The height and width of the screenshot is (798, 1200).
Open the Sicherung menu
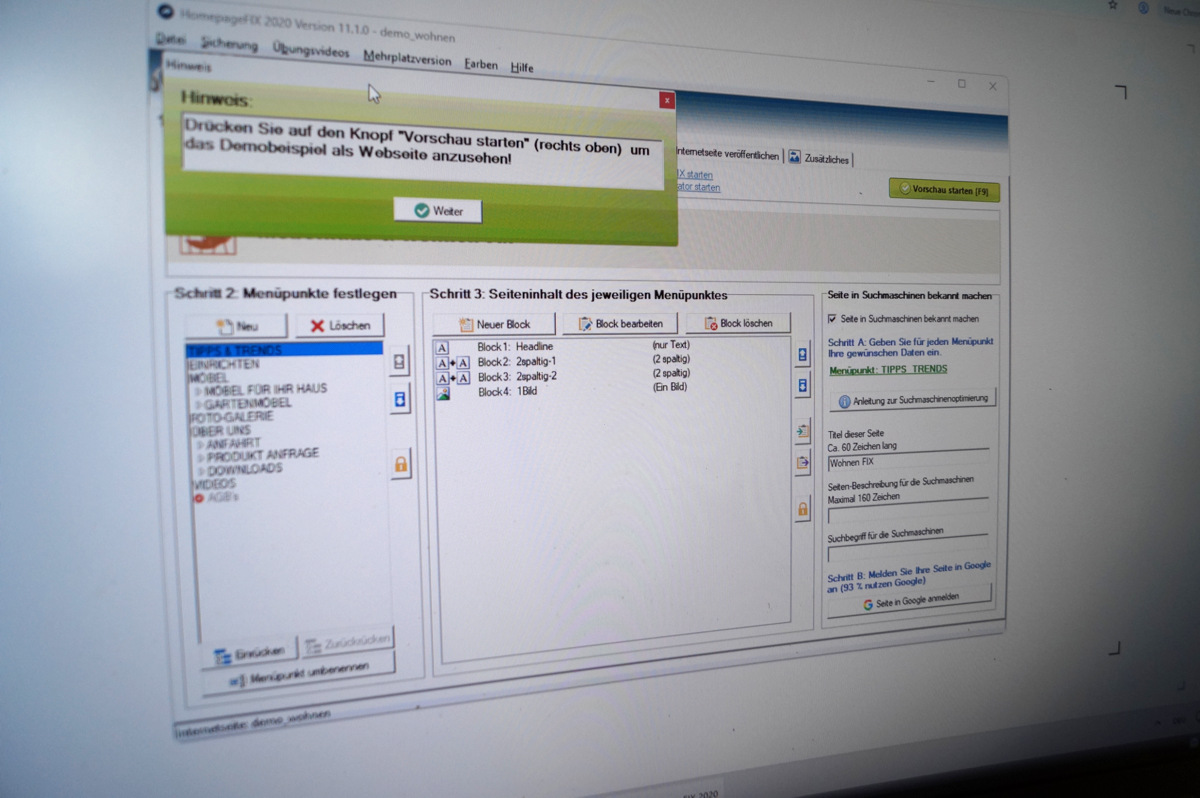229,44
